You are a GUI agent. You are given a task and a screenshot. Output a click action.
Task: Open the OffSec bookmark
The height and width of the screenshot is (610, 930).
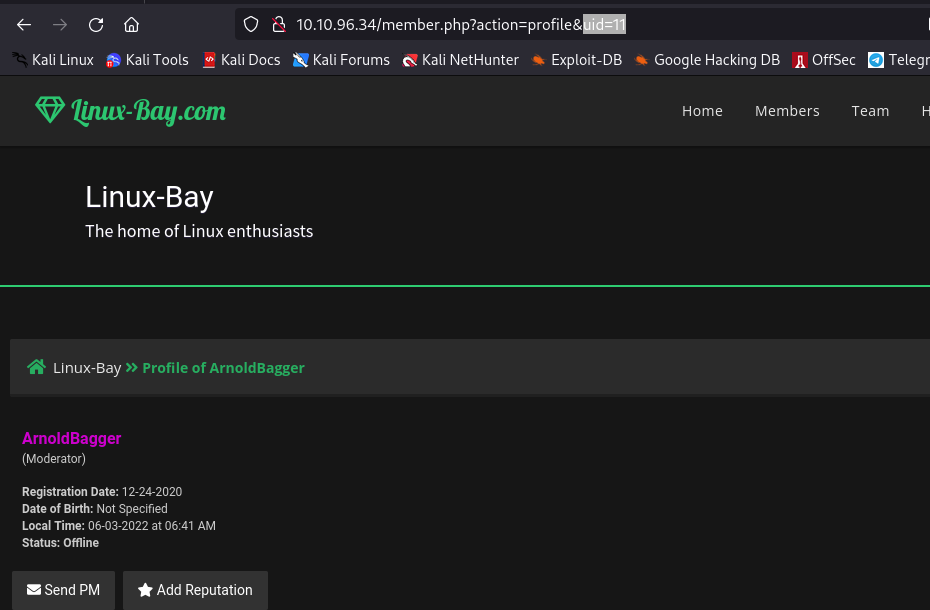coord(824,60)
